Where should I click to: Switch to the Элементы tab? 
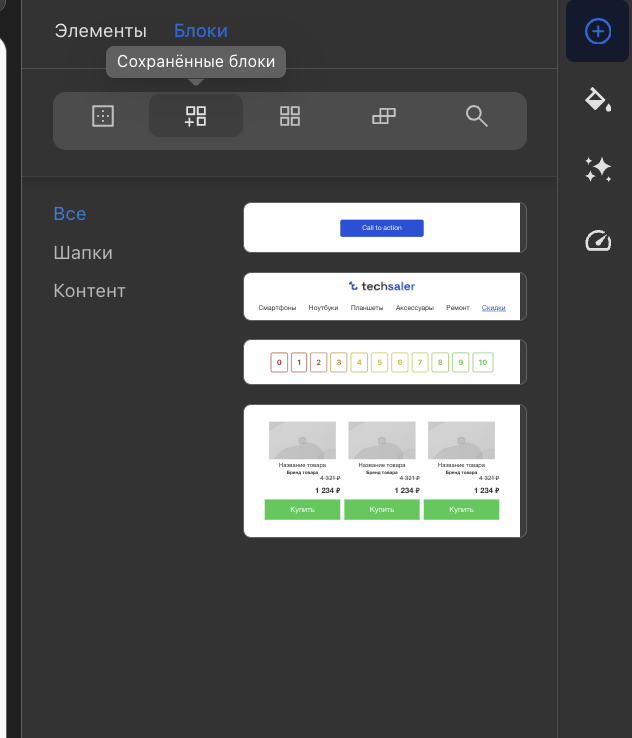[x=101, y=31]
